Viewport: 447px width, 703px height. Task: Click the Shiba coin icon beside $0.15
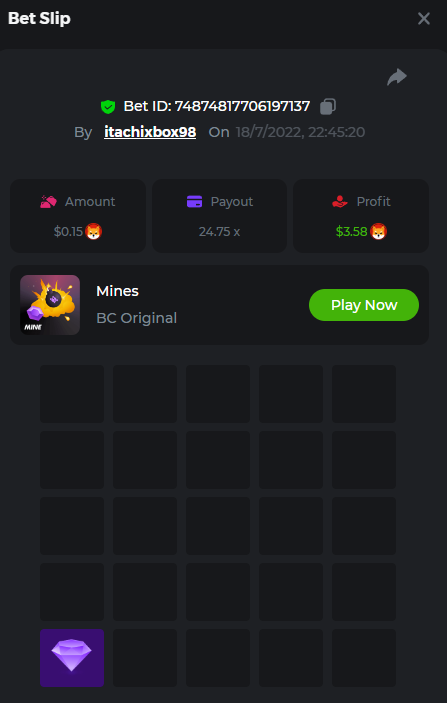[94, 232]
